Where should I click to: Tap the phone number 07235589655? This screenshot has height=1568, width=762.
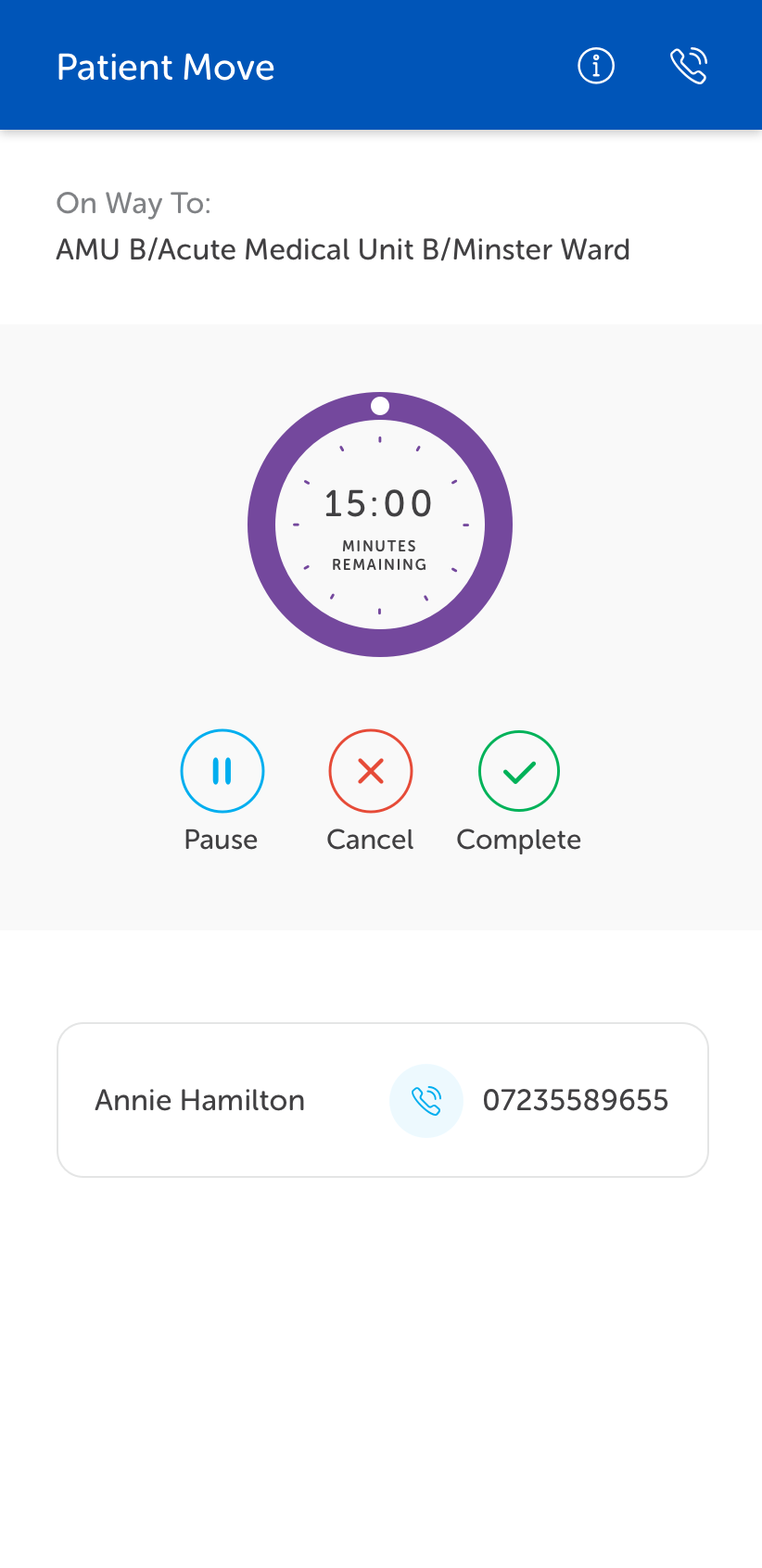(x=576, y=1101)
